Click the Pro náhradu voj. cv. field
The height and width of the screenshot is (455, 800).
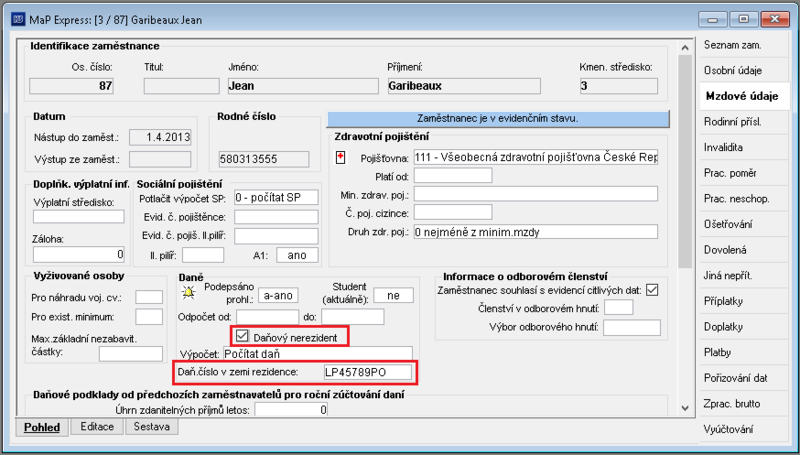149,297
